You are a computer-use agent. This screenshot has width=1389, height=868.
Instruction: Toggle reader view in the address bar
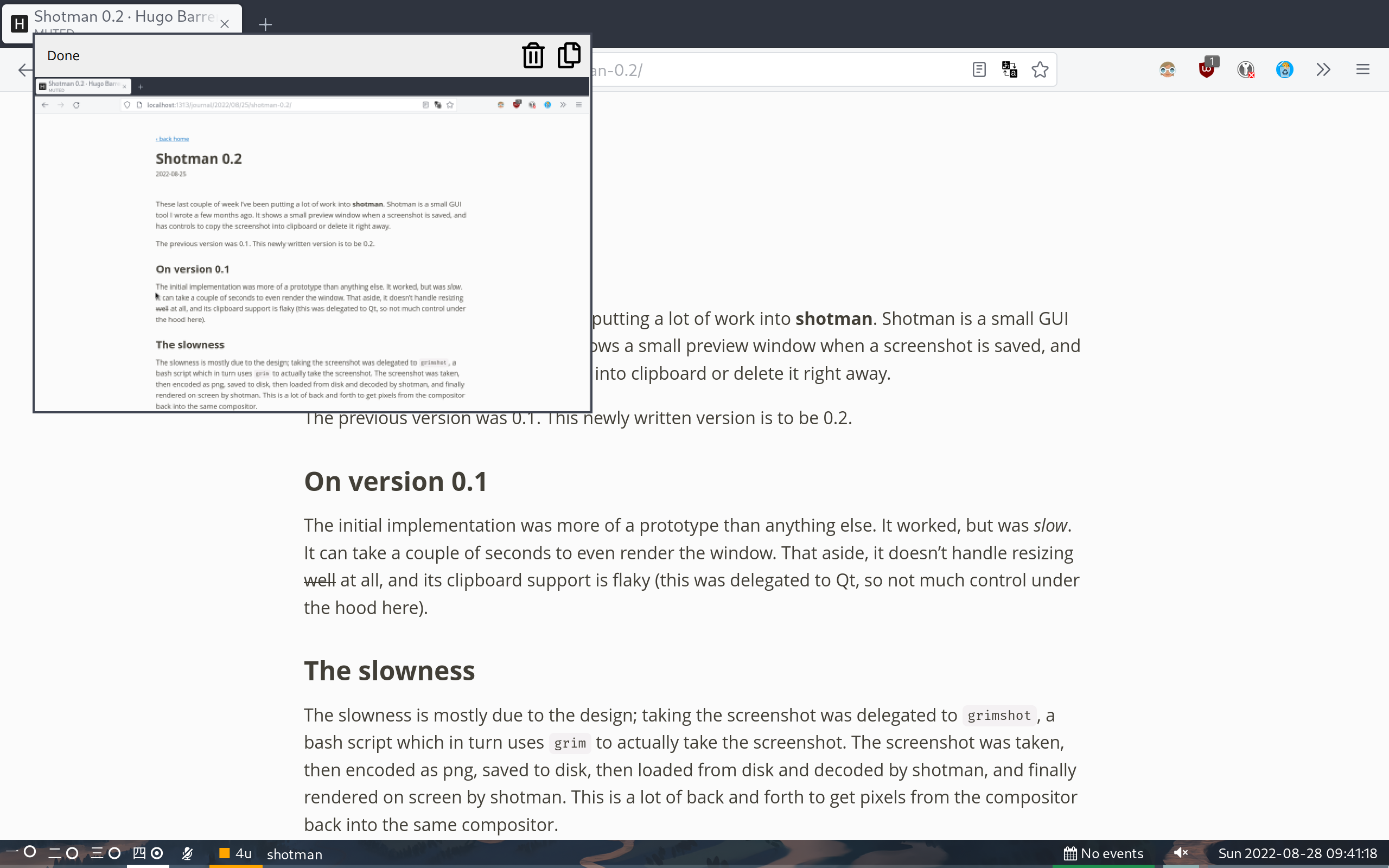coord(979,70)
